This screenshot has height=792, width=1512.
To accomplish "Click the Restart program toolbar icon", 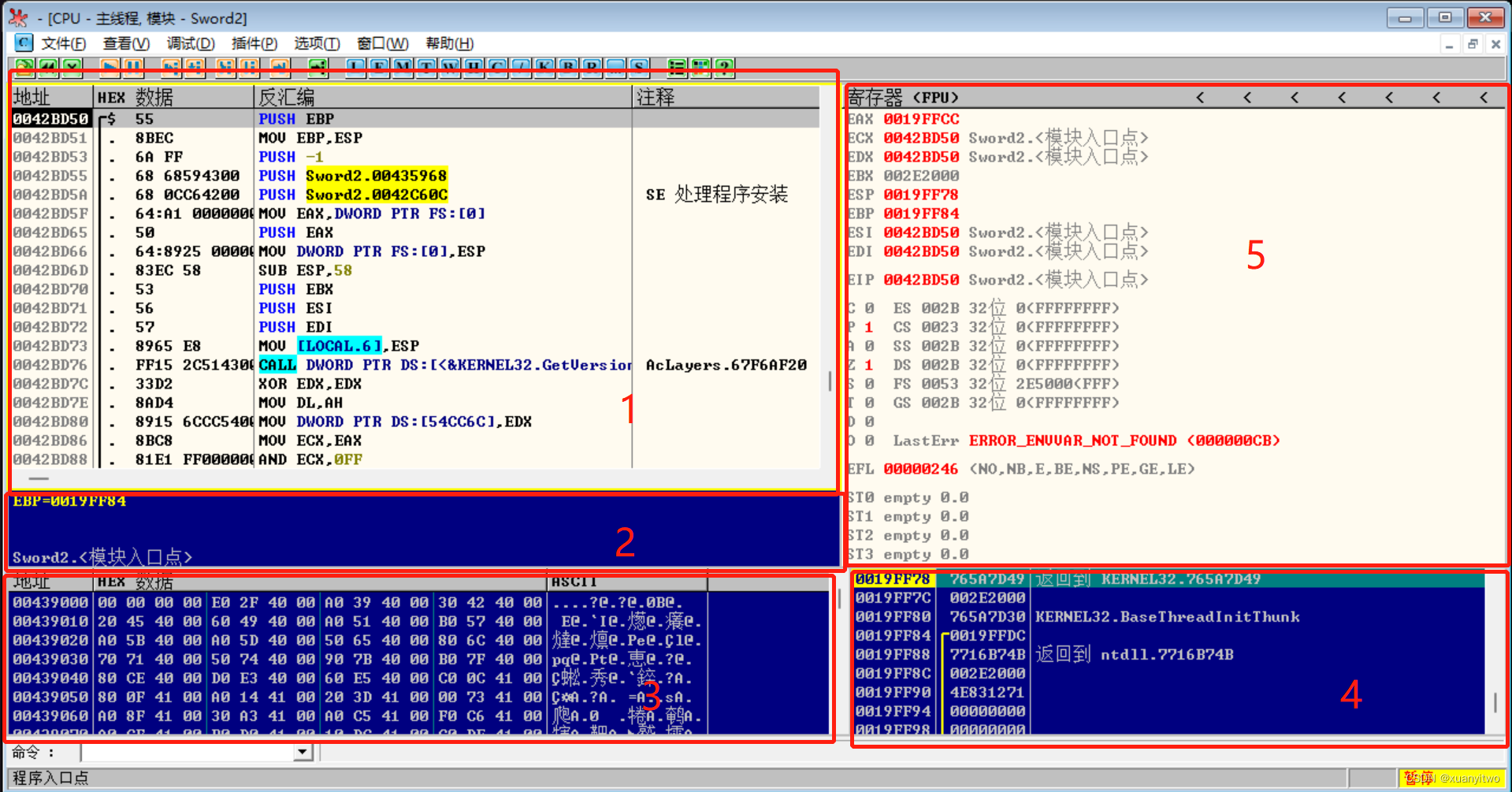I will click(49, 68).
